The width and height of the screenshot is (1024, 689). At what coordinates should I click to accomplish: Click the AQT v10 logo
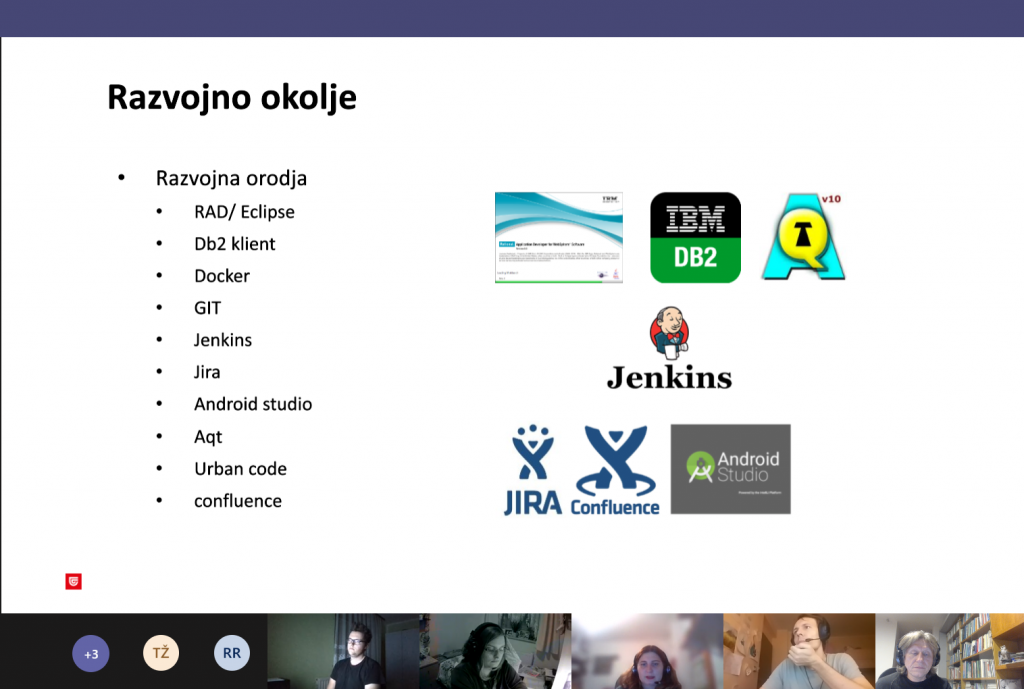coord(804,237)
